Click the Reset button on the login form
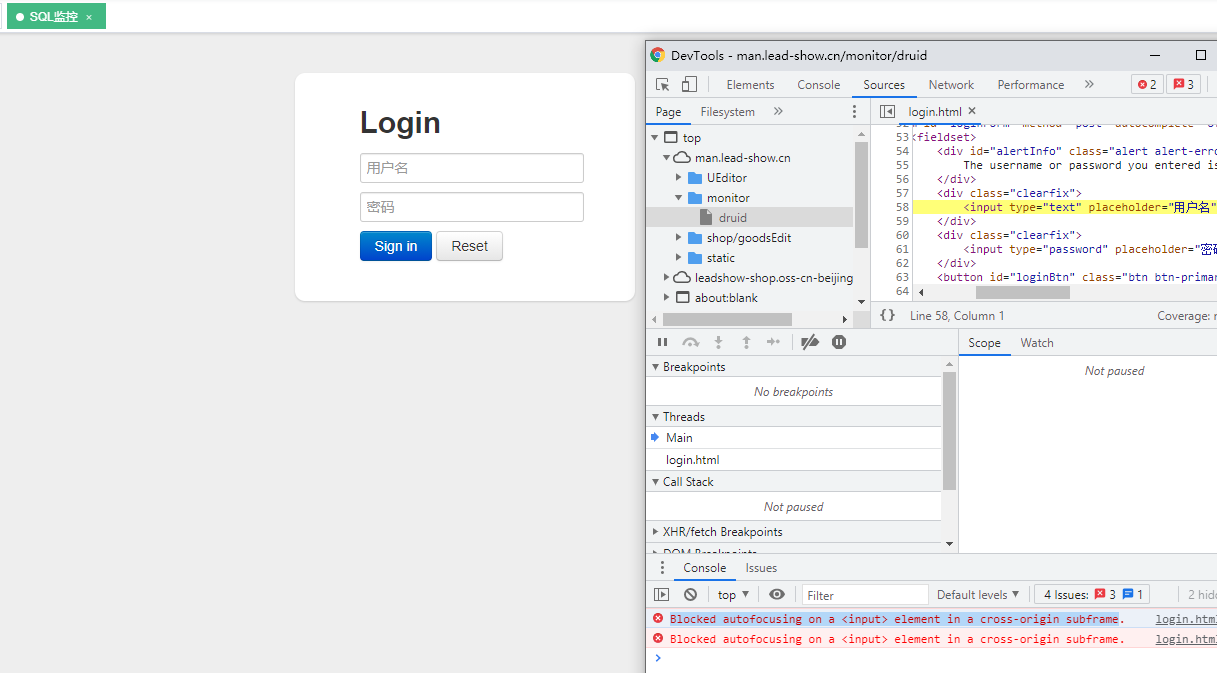1217x673 pixels. (x=469, y=246)
